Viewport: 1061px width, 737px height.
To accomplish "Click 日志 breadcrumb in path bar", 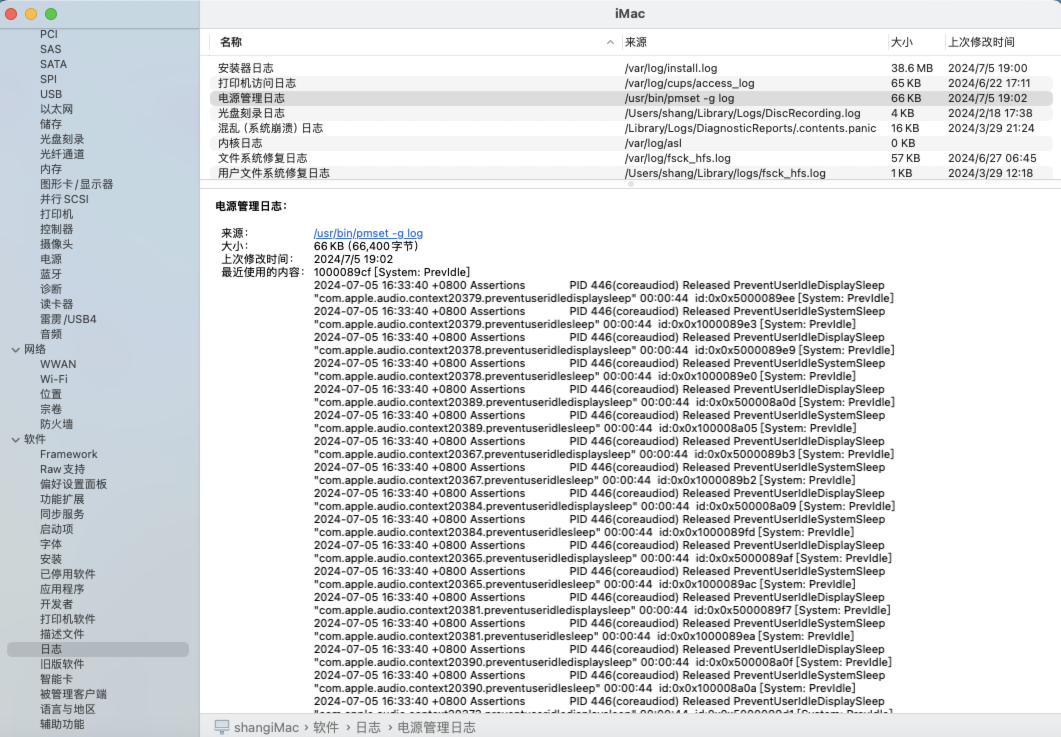I will 368,727.
